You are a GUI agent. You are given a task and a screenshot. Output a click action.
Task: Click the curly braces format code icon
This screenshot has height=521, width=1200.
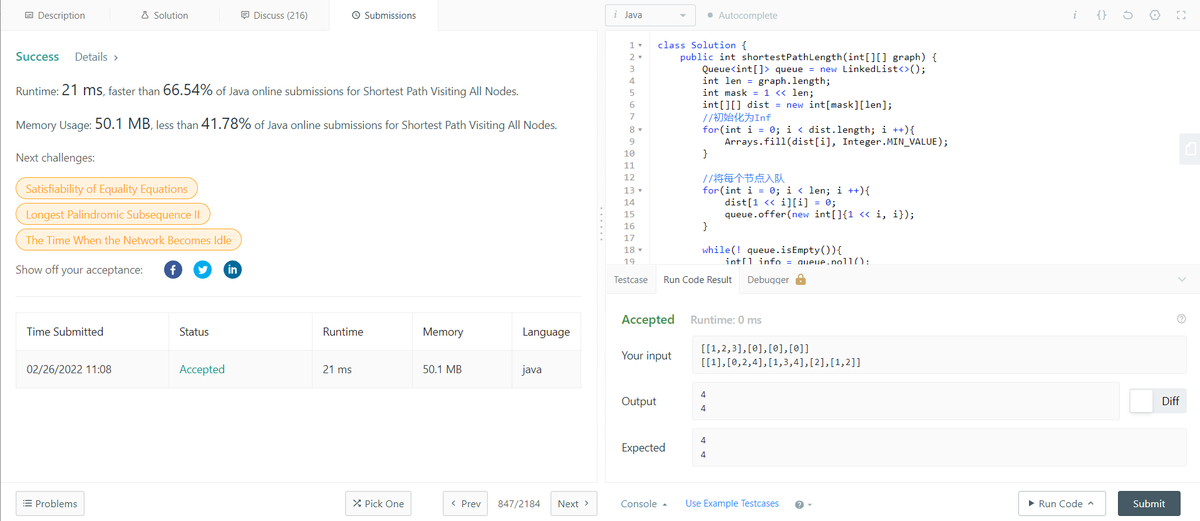coord(1101,15)
